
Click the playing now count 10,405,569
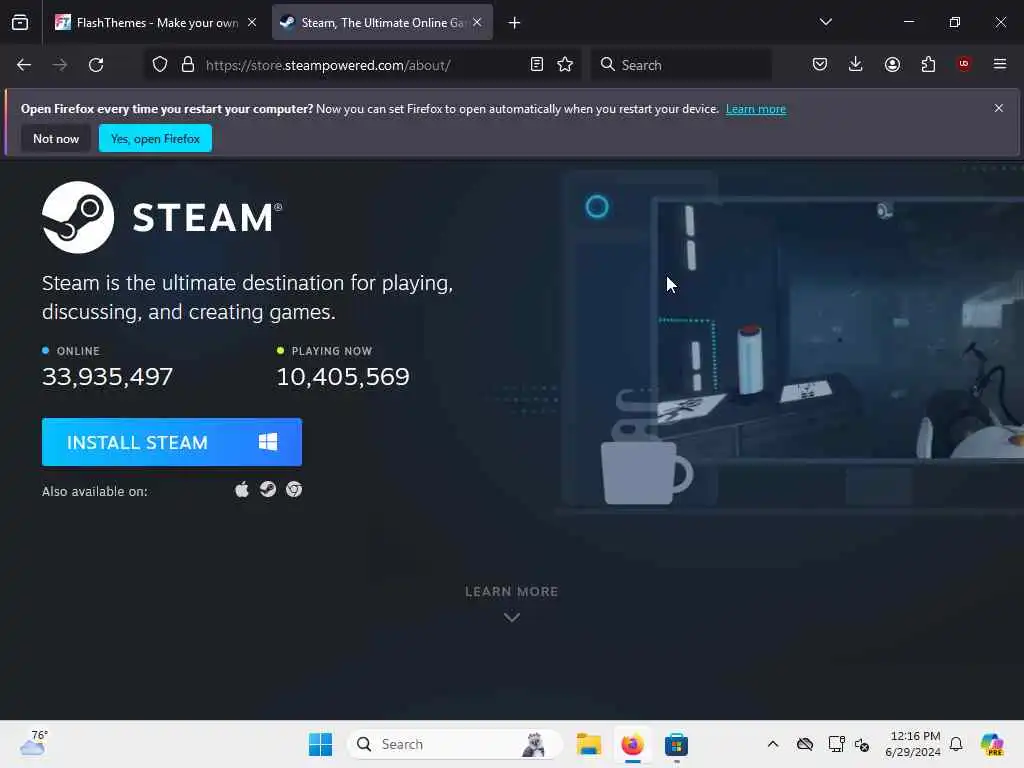coord(343,377)
